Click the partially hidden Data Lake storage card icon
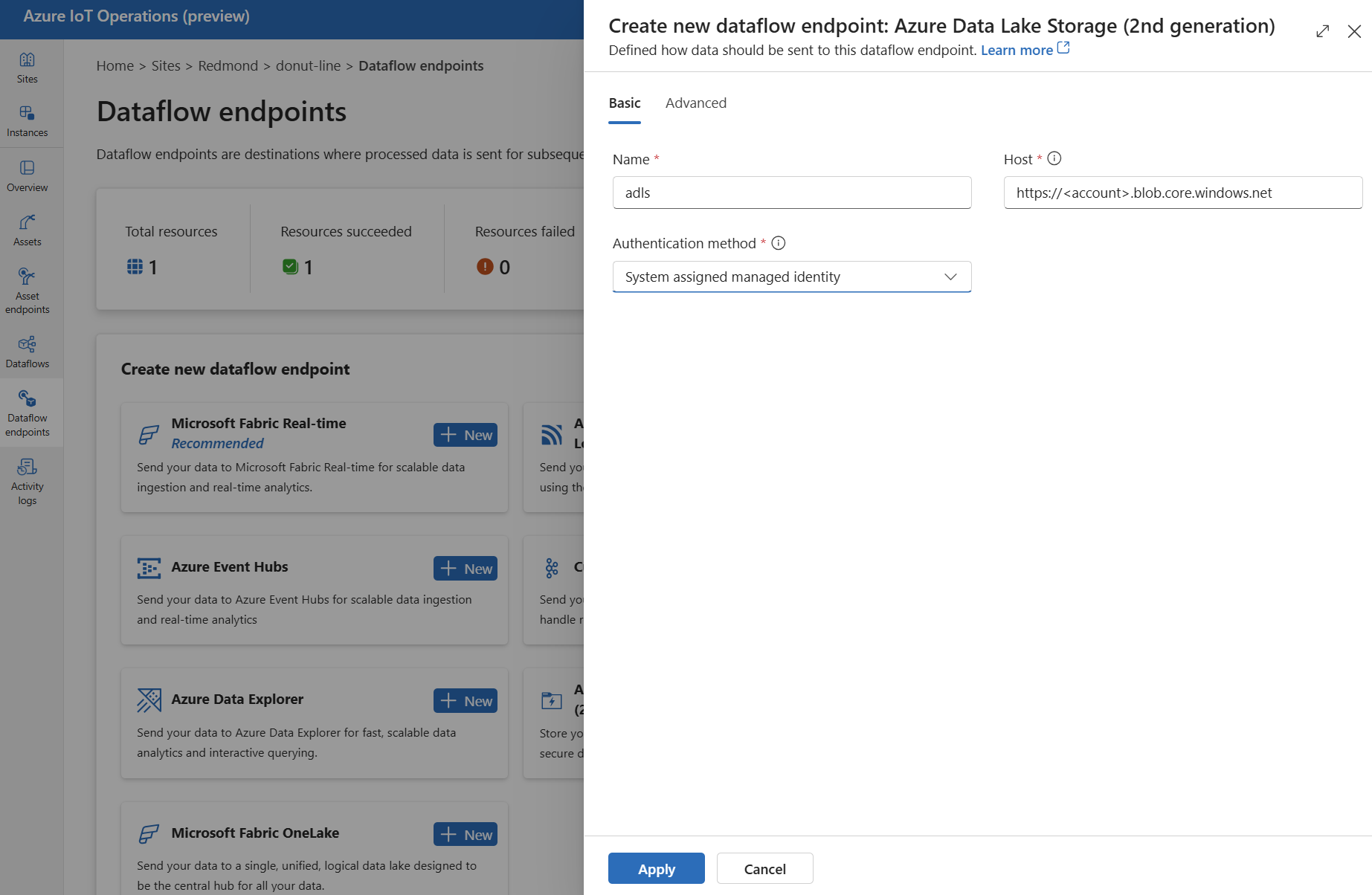The image size is (1372, 895). (552, 700)
